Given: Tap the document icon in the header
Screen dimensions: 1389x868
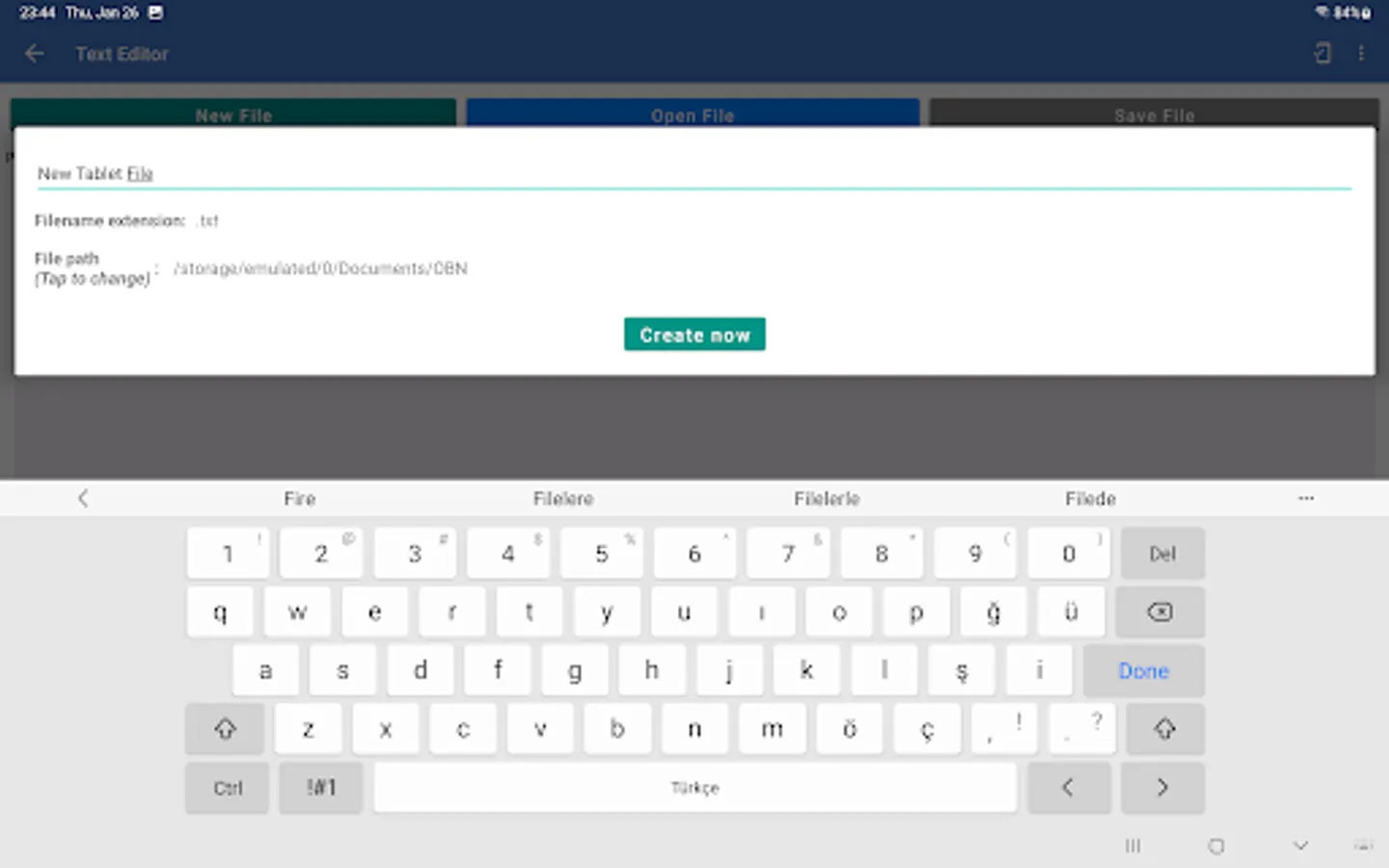Looking at the screenshot, I should [x=1322, y=54].
